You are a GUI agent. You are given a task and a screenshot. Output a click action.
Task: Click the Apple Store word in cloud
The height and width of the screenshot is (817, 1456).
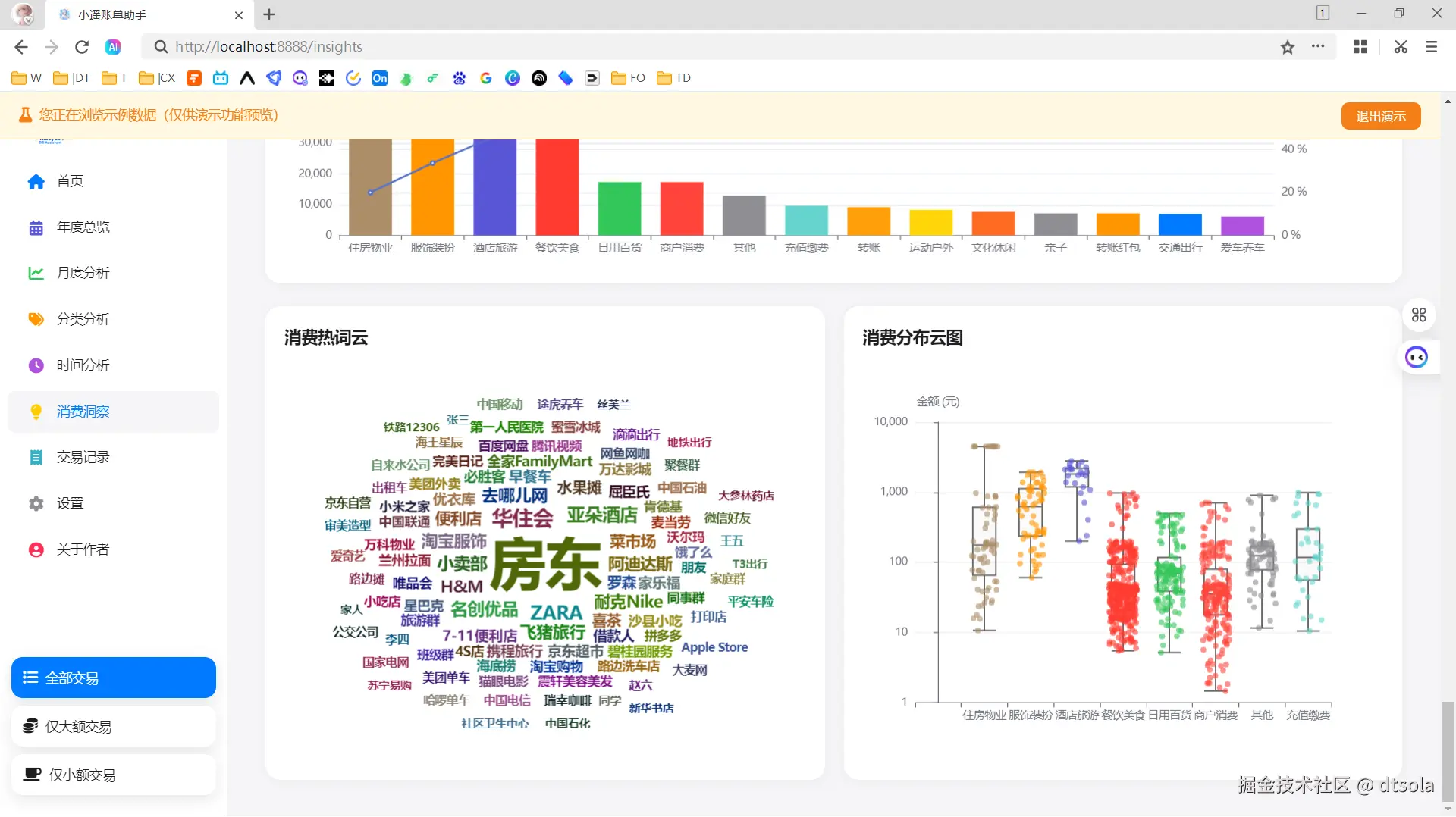tap(714, 647)
